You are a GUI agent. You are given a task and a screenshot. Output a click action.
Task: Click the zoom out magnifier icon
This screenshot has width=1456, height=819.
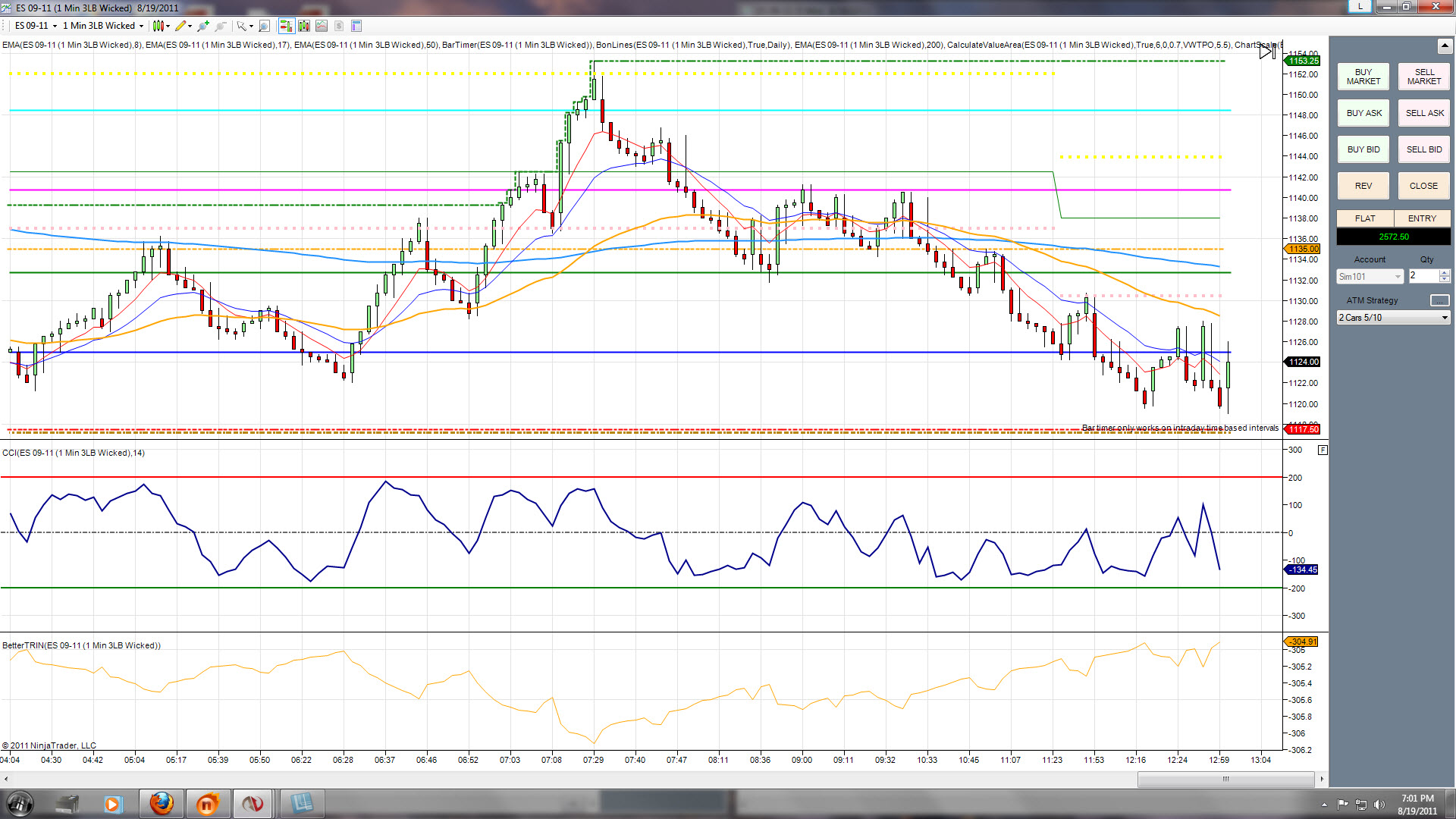tap(221, 26)
